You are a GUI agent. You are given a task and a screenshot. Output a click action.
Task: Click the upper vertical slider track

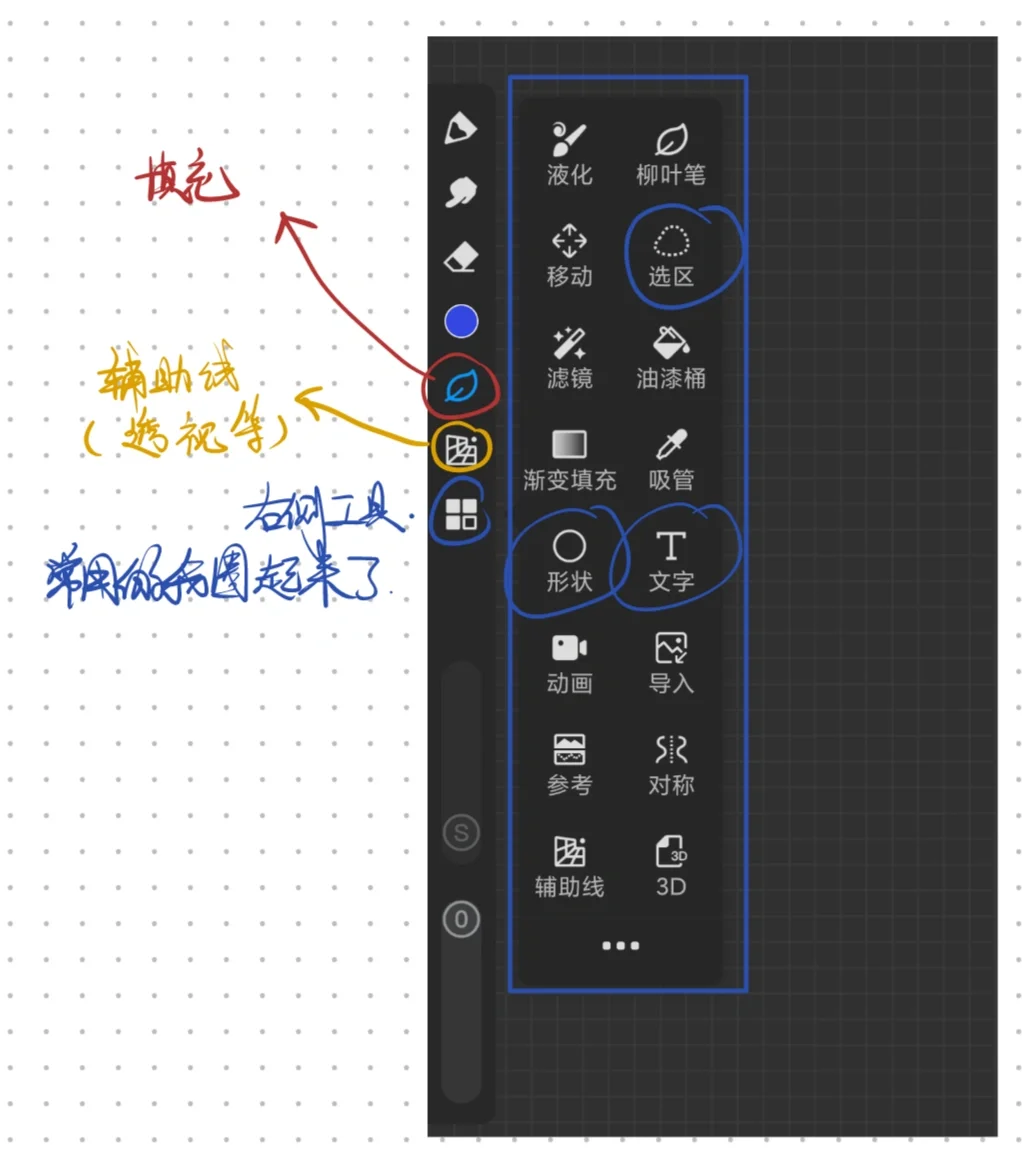pos(461,763)
